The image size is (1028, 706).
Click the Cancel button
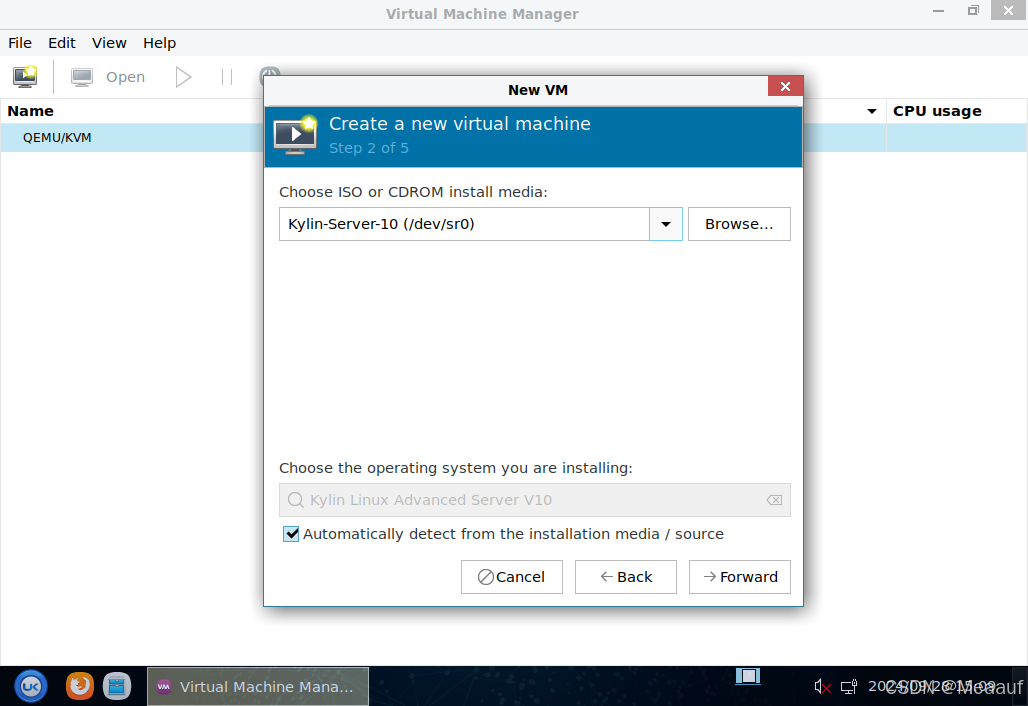[x=511, y=577]
